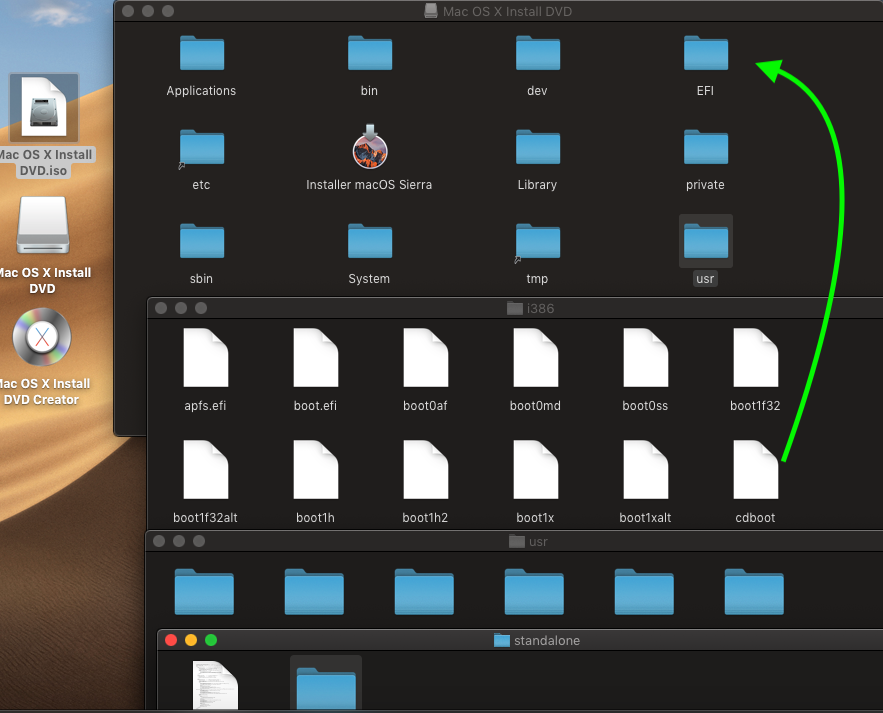Select Mac OS X Install DVD.iso on desktop
Viewport: 883px width, 713px height.
tap(44, 108)
